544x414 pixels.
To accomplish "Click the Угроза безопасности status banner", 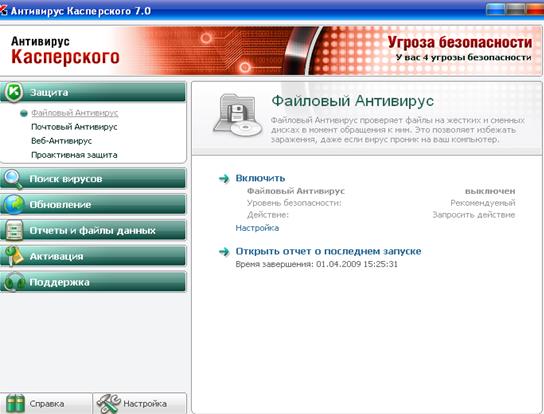I will [460, 42].
